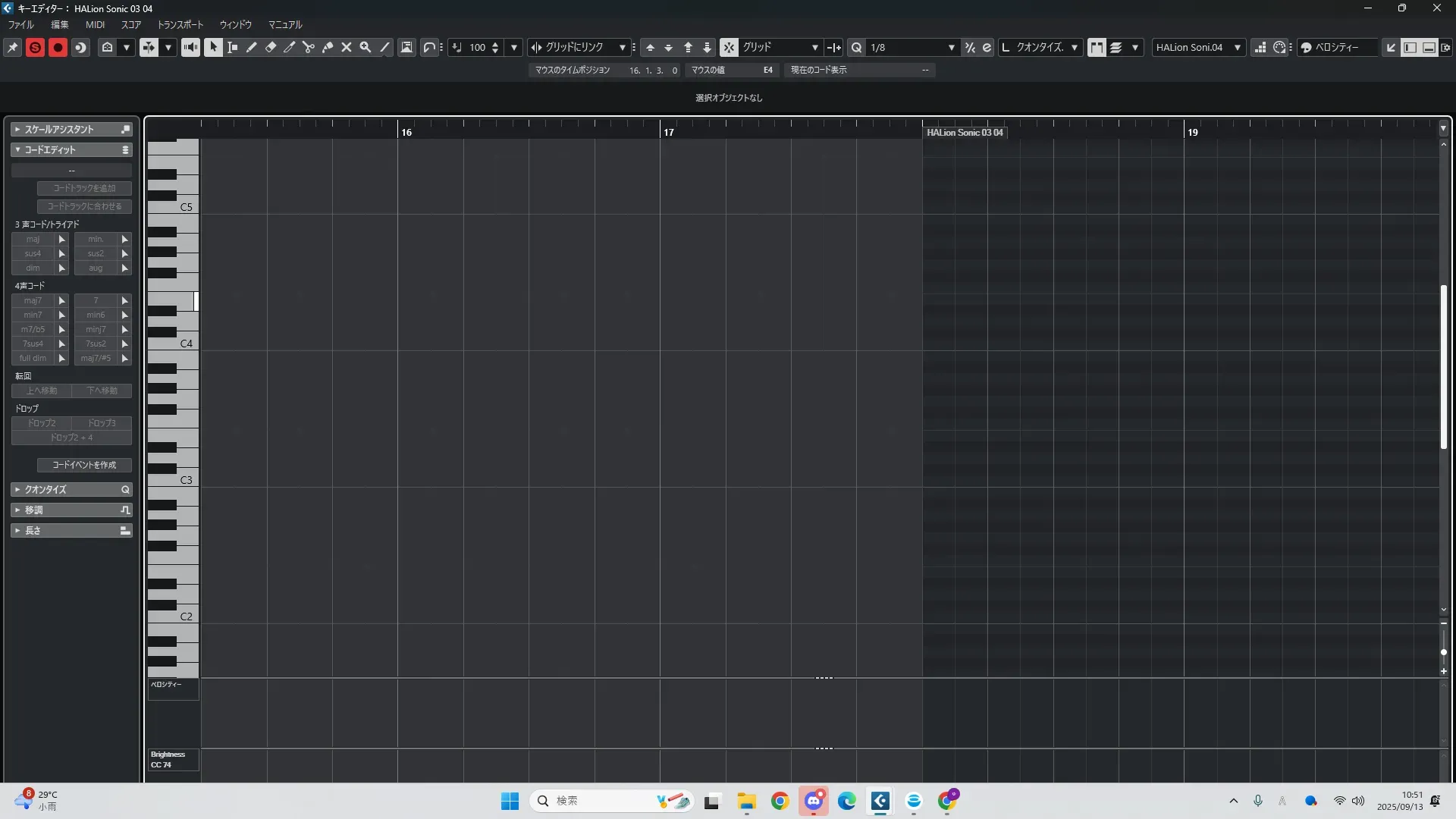
Task: Click the コードトラックを追加 button
Action: pyautogui.click(x=84, y=188)
